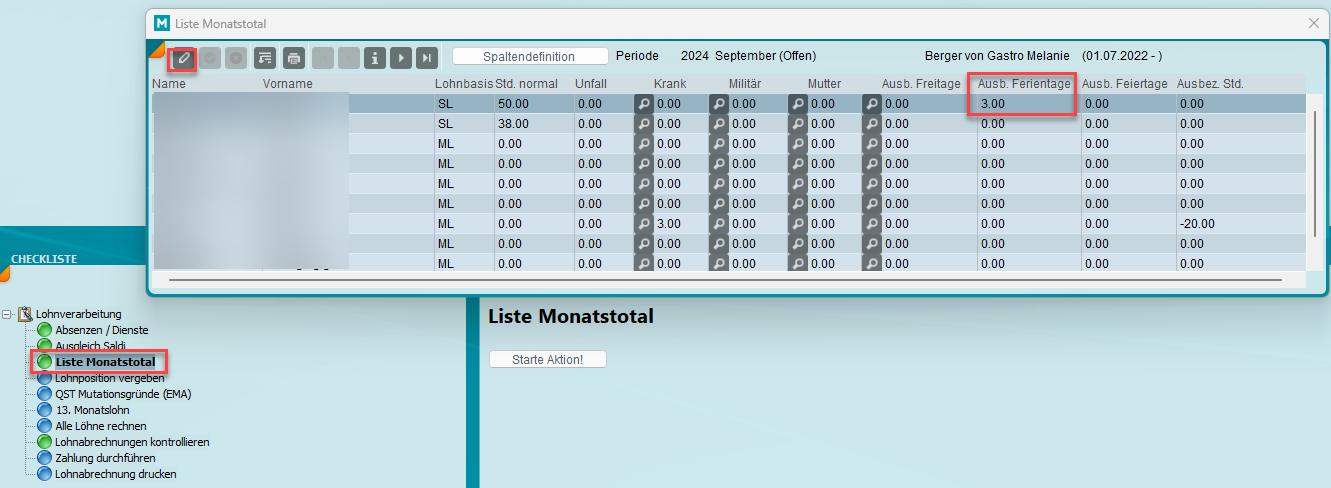Screen dimensions: 1331x488
Task: Click the list sort icon beside printer
Action: (264, 58)
